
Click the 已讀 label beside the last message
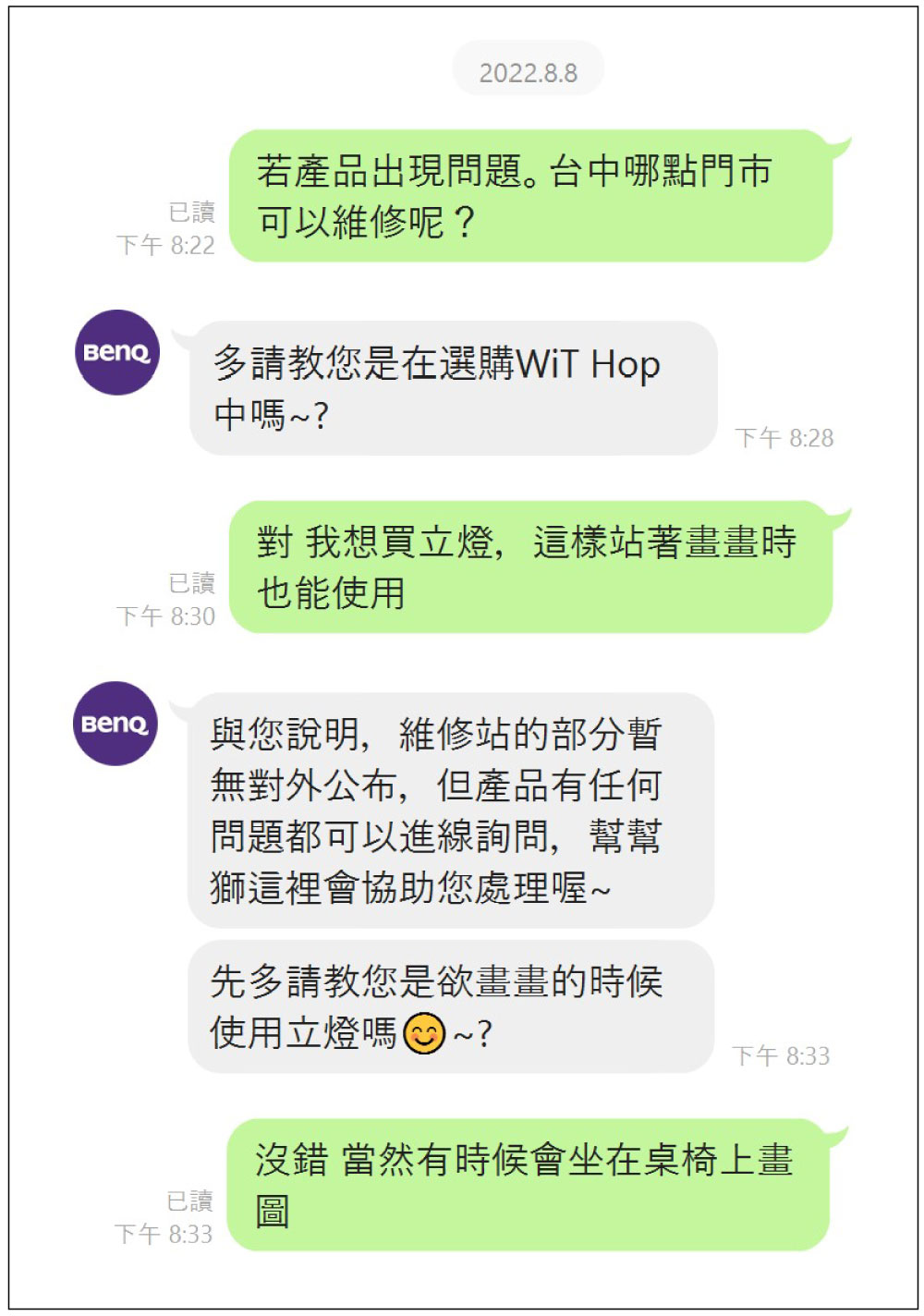189,1200
